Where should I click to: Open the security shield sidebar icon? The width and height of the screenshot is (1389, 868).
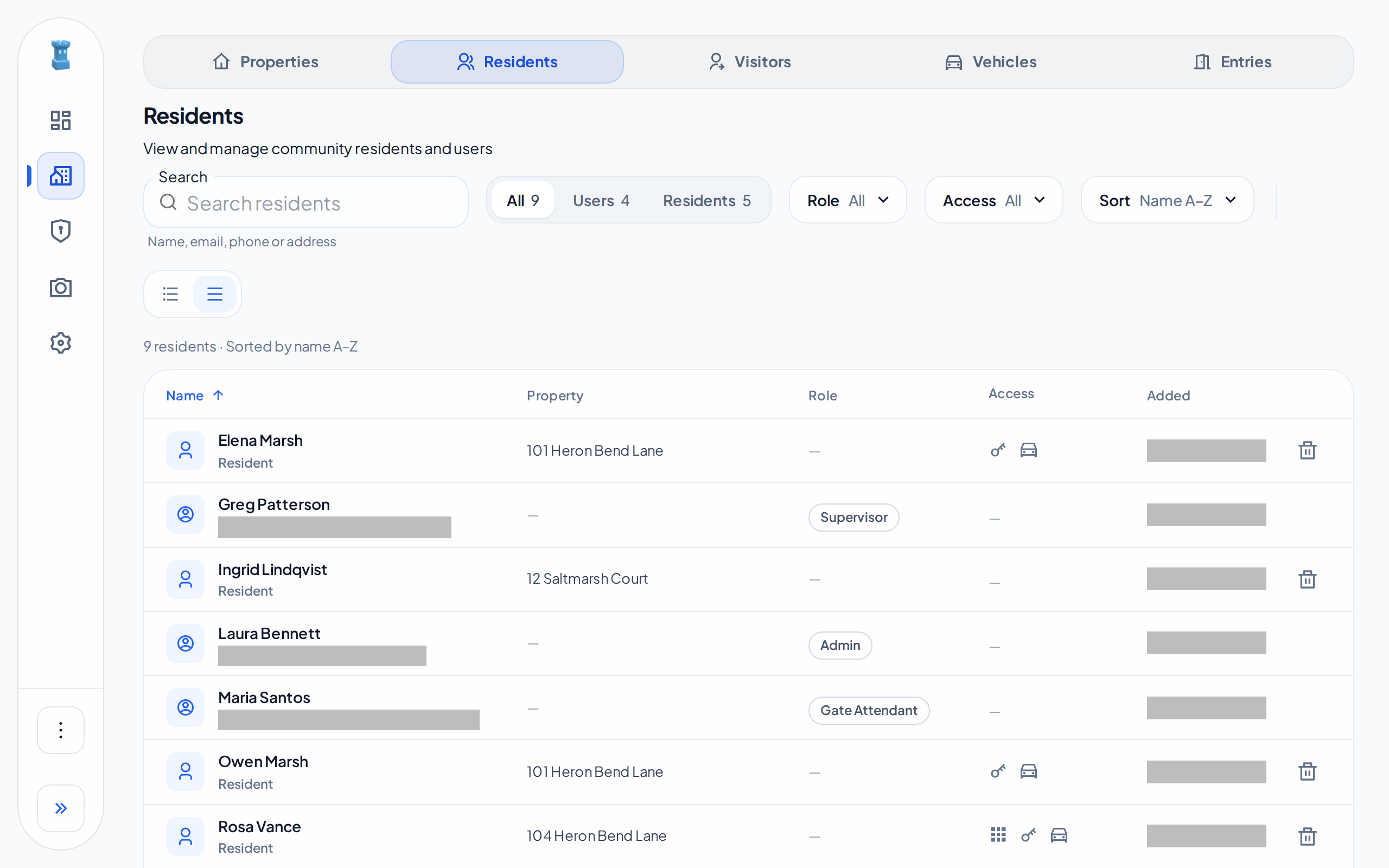coord(60,231)
